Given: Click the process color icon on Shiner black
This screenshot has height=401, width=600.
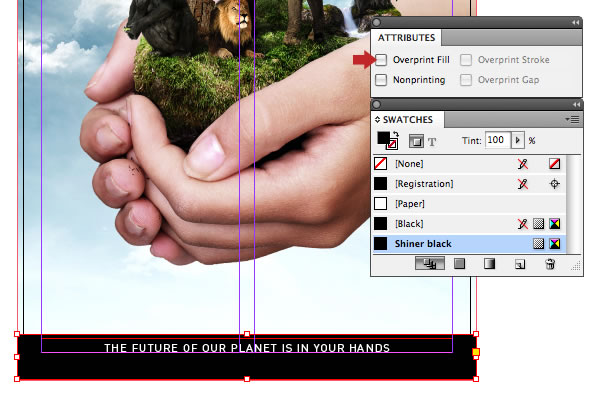Looking at the screenshot, I should coord(538,244).
